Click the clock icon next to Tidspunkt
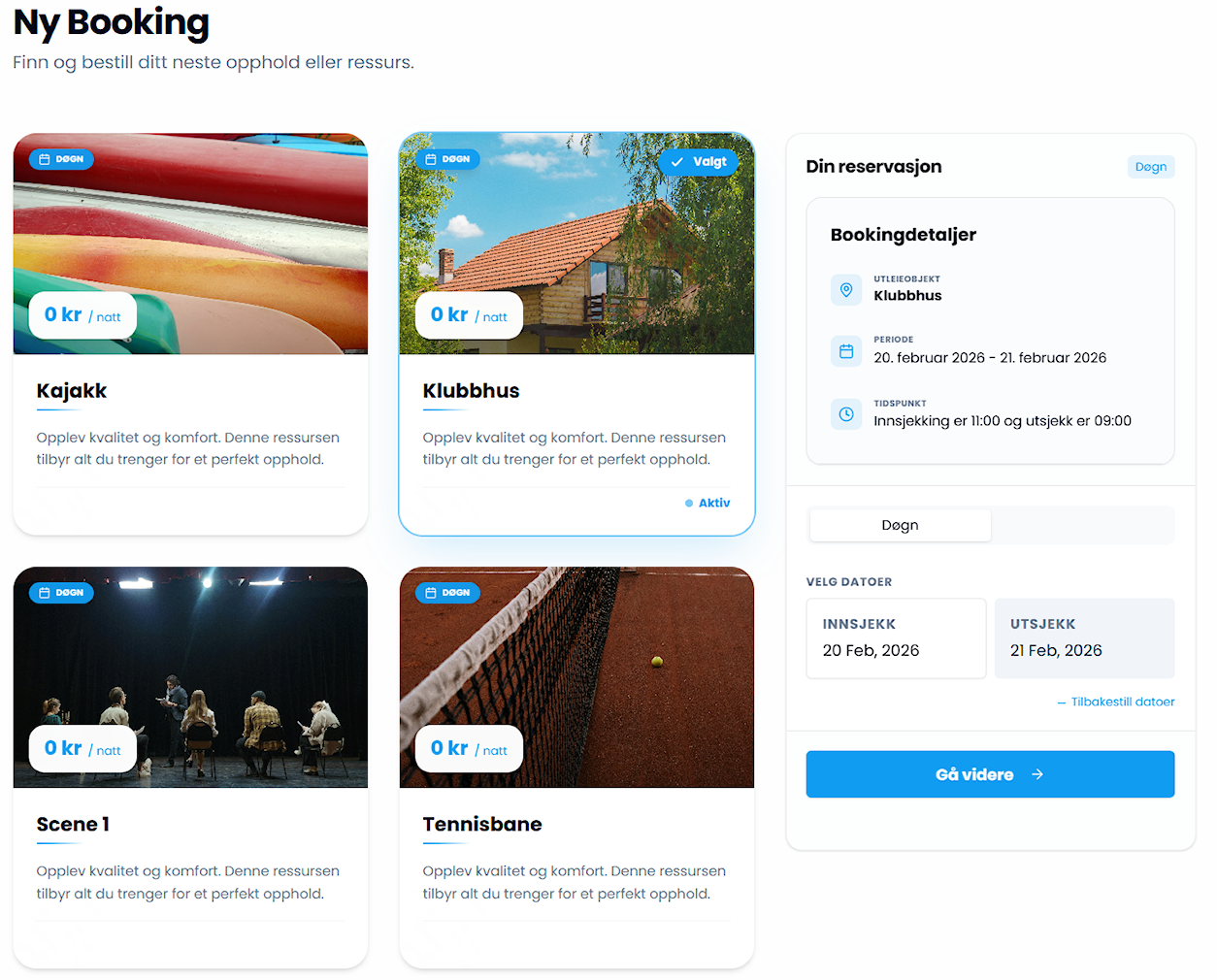 click(846, 414)
